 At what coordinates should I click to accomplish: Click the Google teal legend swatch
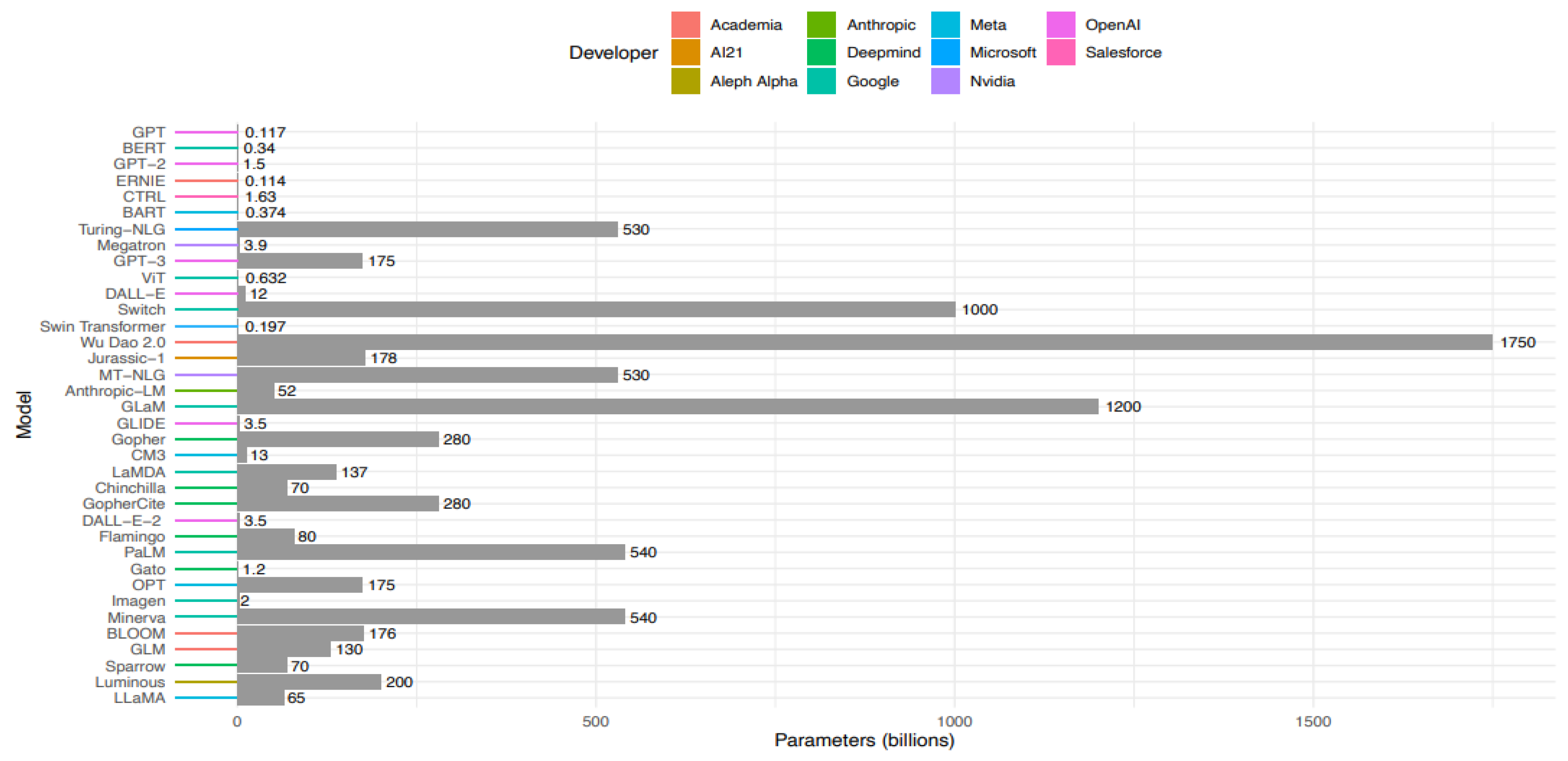[x=821, y=81]
